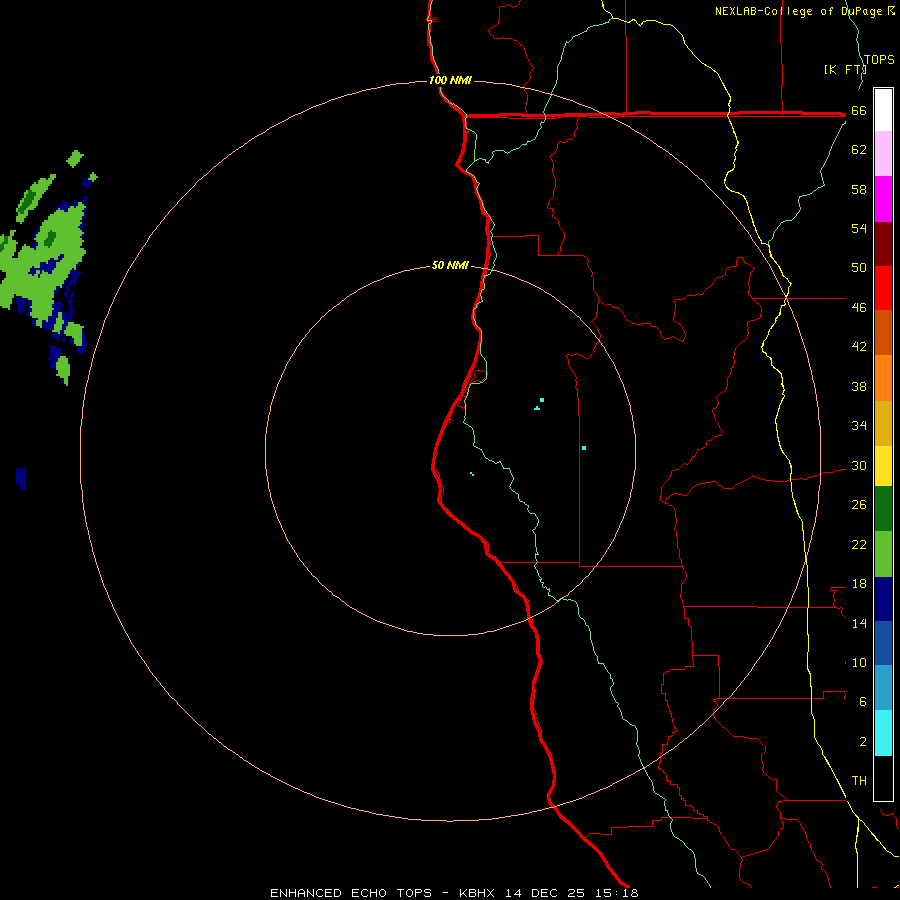
Task: Click the 'KBHX' radar site identifier
Action: point(479,893)
